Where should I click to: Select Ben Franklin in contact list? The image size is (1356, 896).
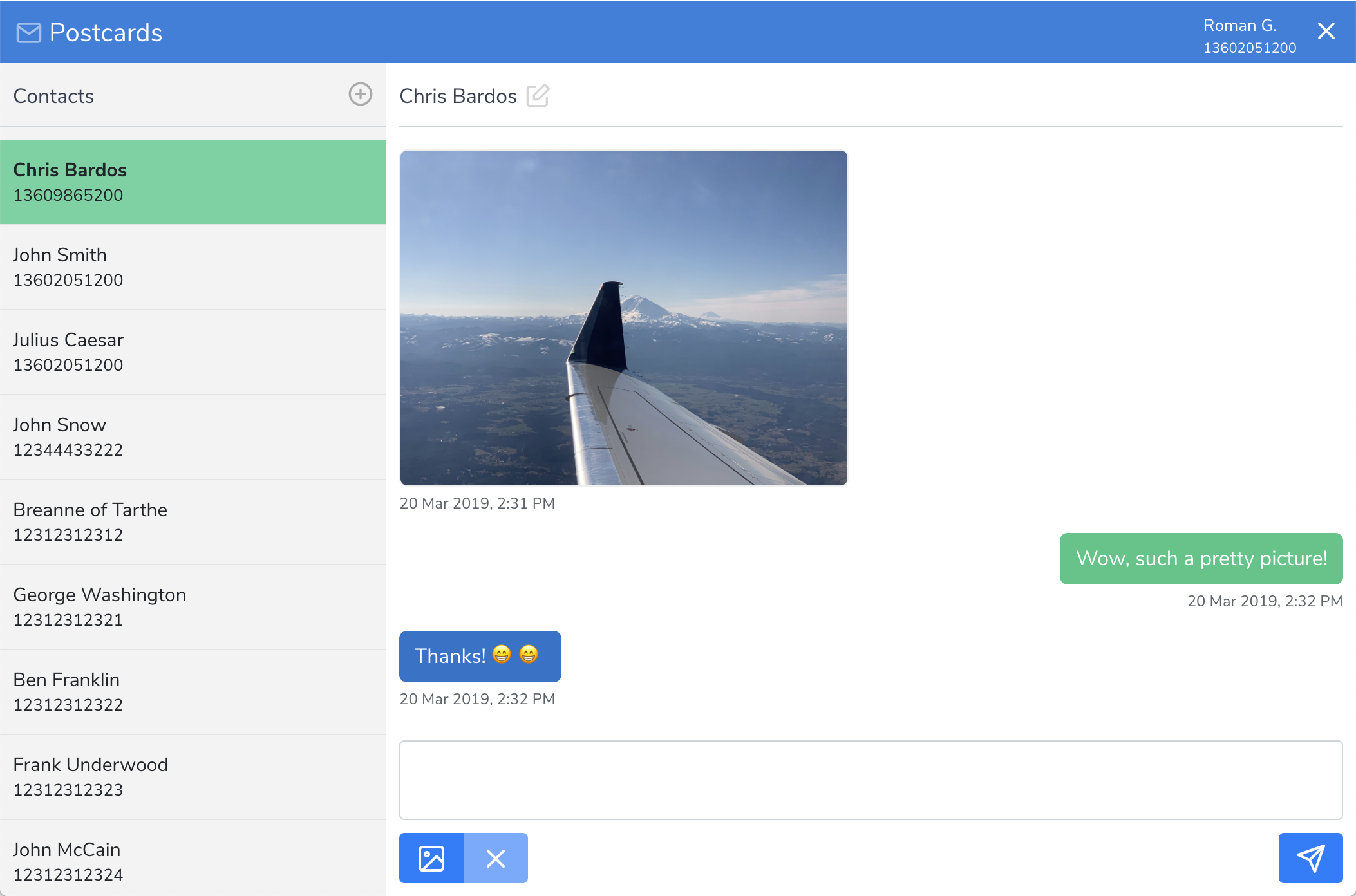coord(193,692)
